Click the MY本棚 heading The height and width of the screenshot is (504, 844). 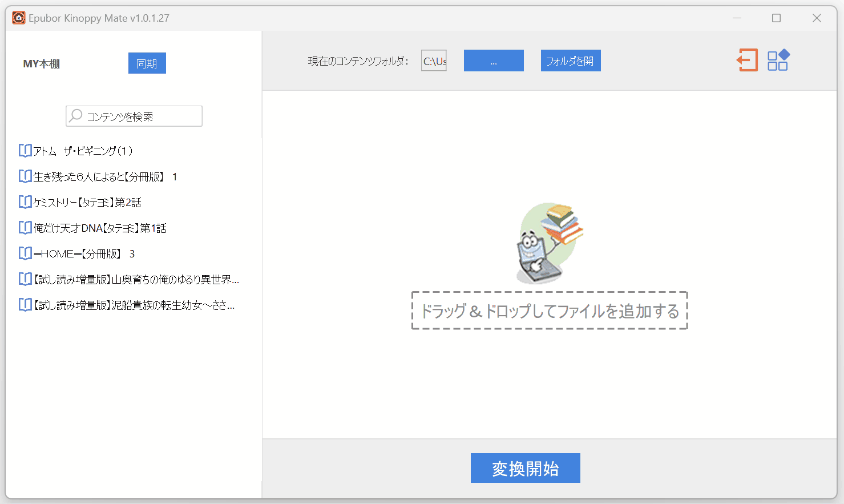(41, 64)
